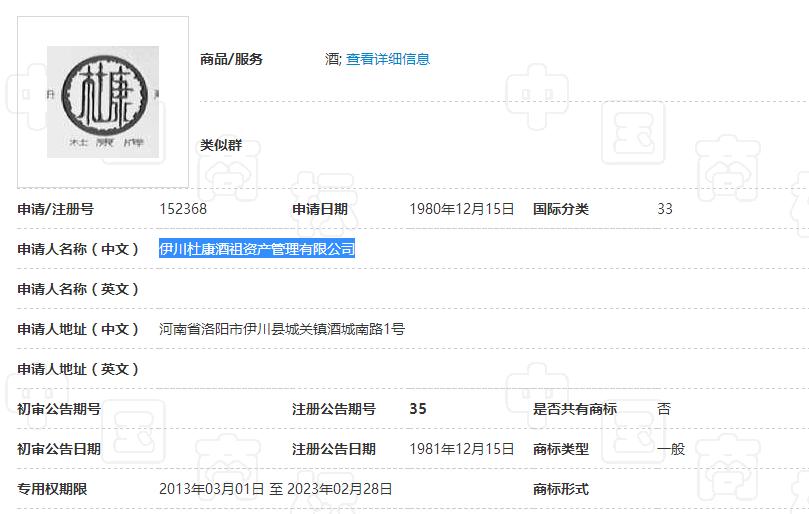
Task: Click the 申请人地址（英文） label
Action: click(x=78, y=369)
